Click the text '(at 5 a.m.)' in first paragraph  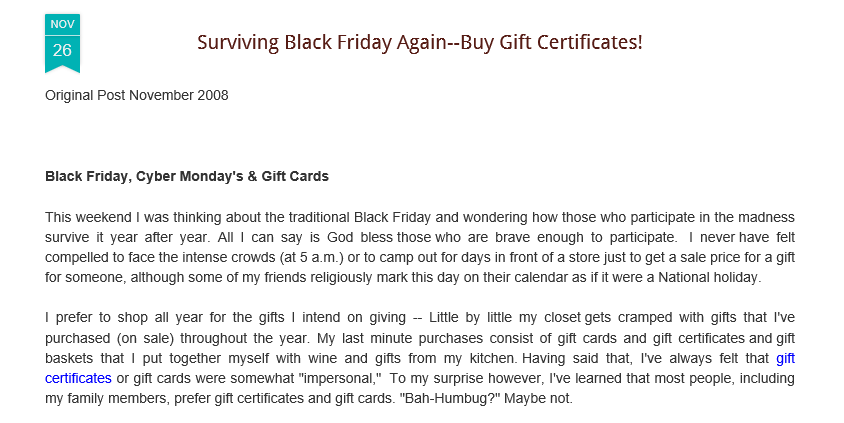click(x=312, y=258)
